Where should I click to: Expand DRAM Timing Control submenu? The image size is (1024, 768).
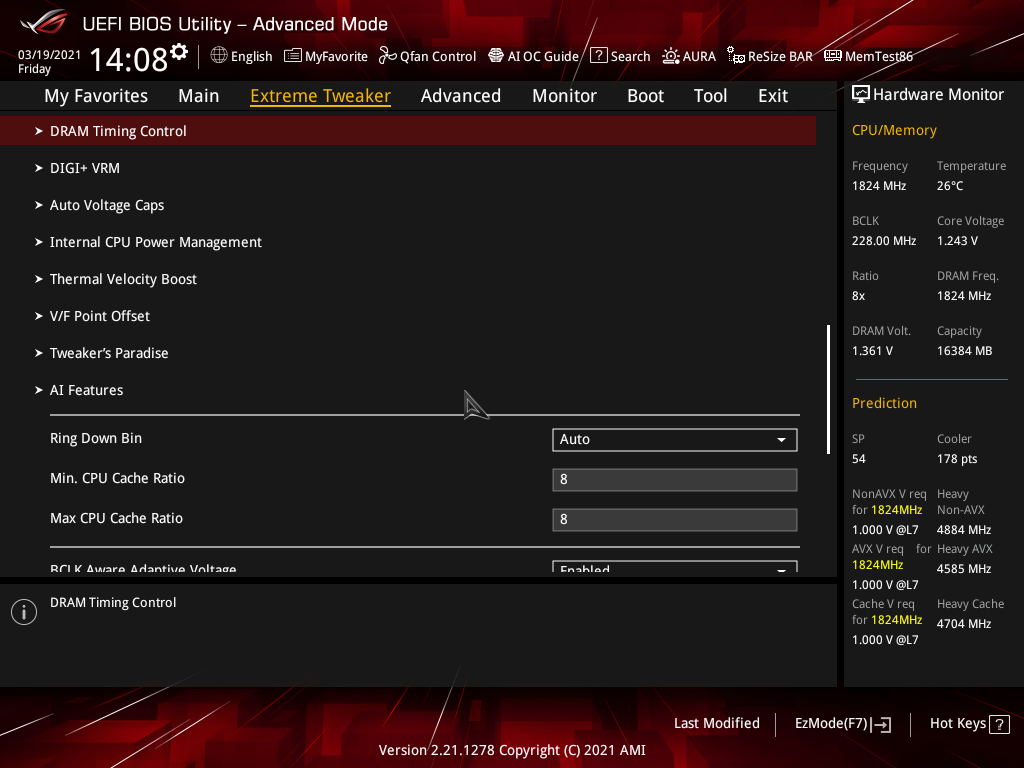pos(408,131)
